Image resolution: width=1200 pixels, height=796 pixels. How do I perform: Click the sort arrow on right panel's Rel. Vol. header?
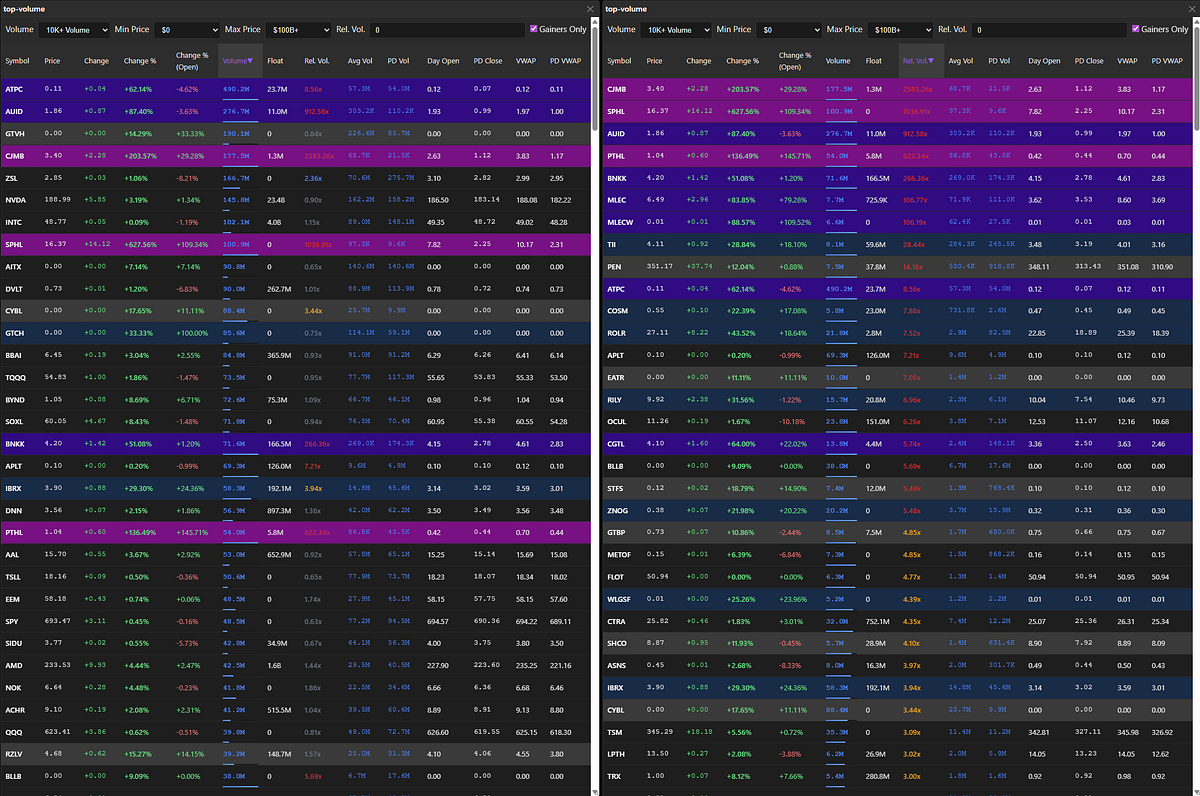pyautogui.click(x=932, y=61)
